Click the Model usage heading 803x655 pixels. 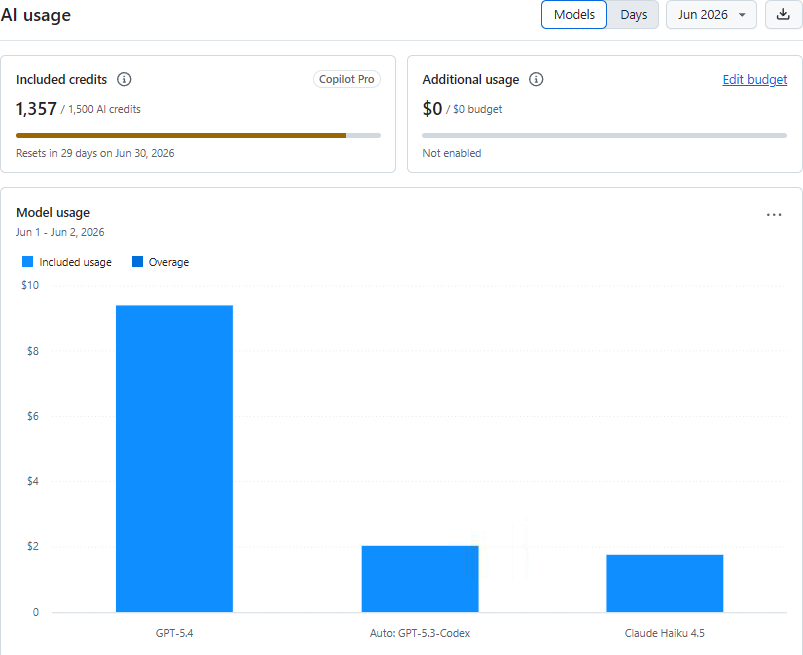(x=53, y=213)
